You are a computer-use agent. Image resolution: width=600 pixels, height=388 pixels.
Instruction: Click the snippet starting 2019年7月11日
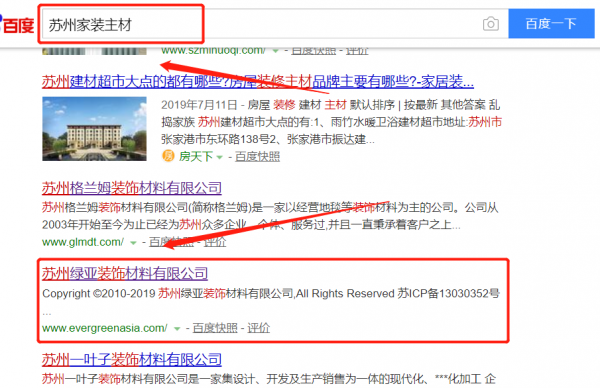pos(331,122)
